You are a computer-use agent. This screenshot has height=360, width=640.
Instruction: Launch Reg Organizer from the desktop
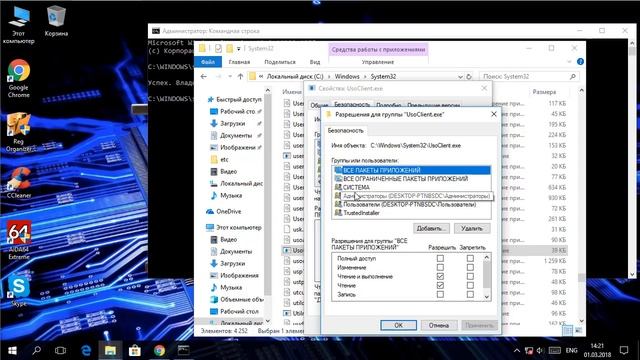(x=18, y=133)
